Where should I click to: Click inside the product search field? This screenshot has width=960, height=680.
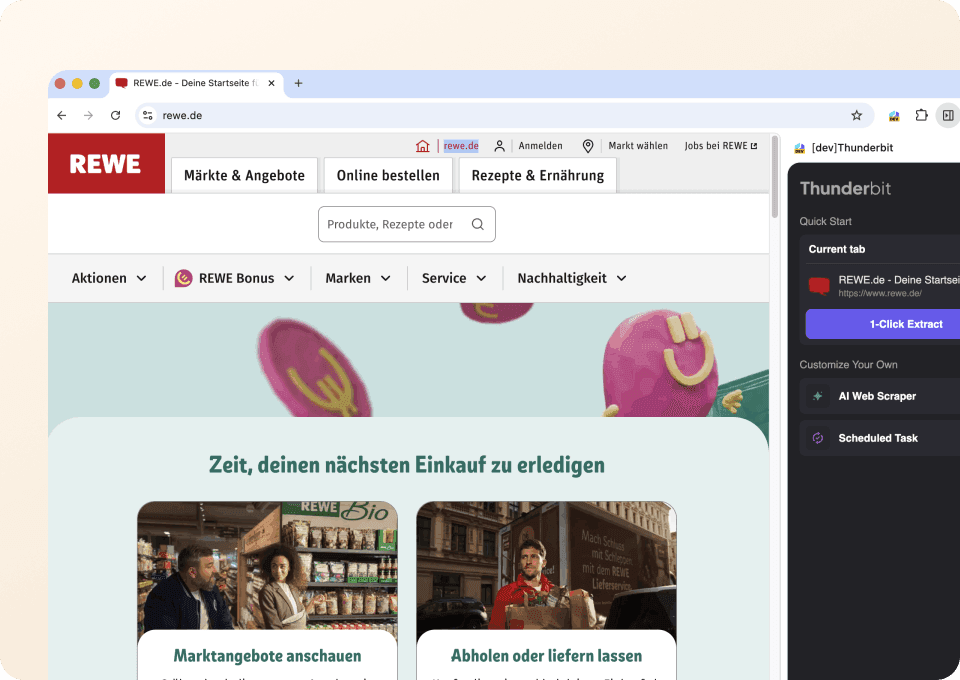pyautogui.click(x=390, y=224)
